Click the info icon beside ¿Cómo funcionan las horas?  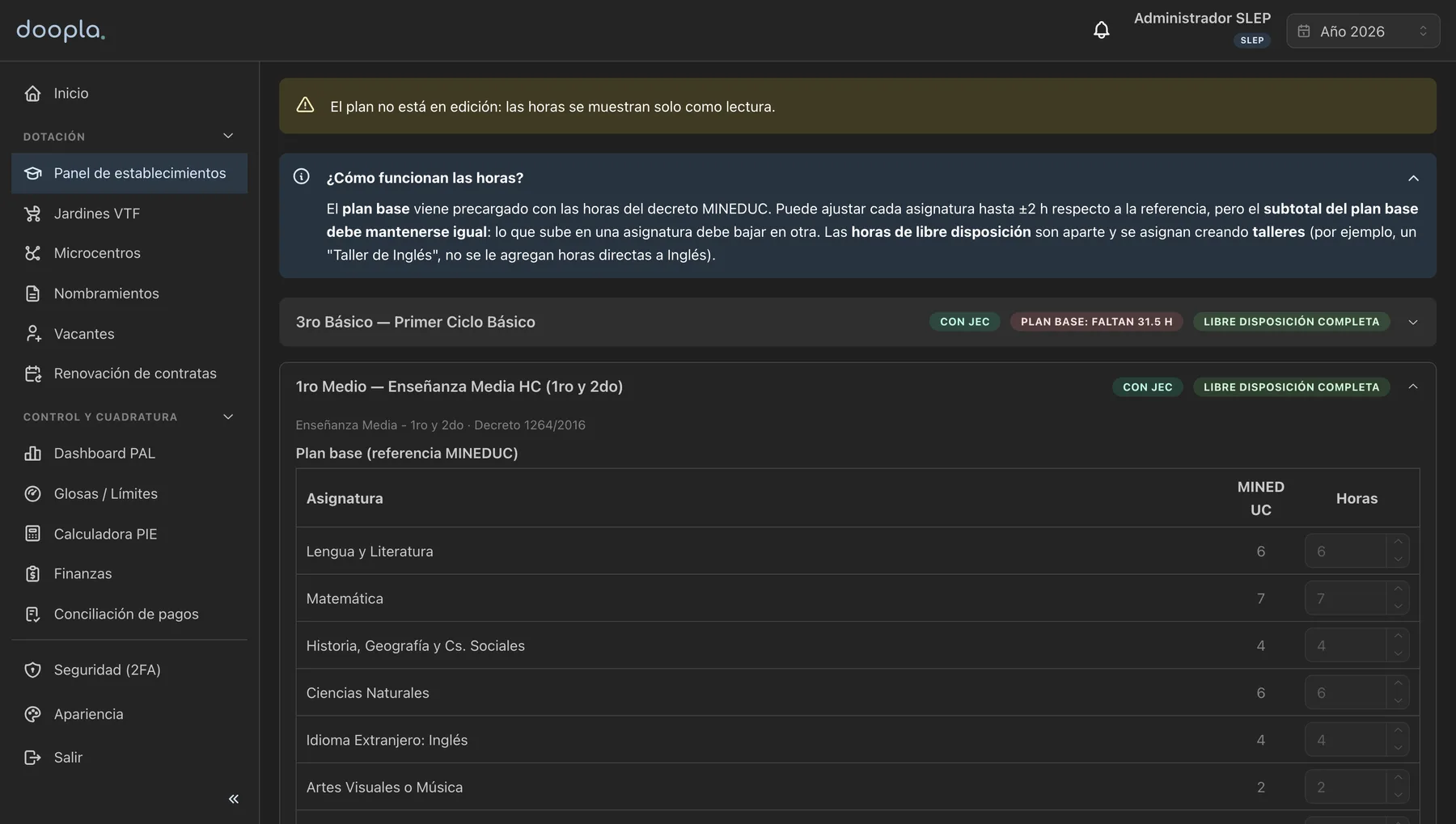coord(301,176)
